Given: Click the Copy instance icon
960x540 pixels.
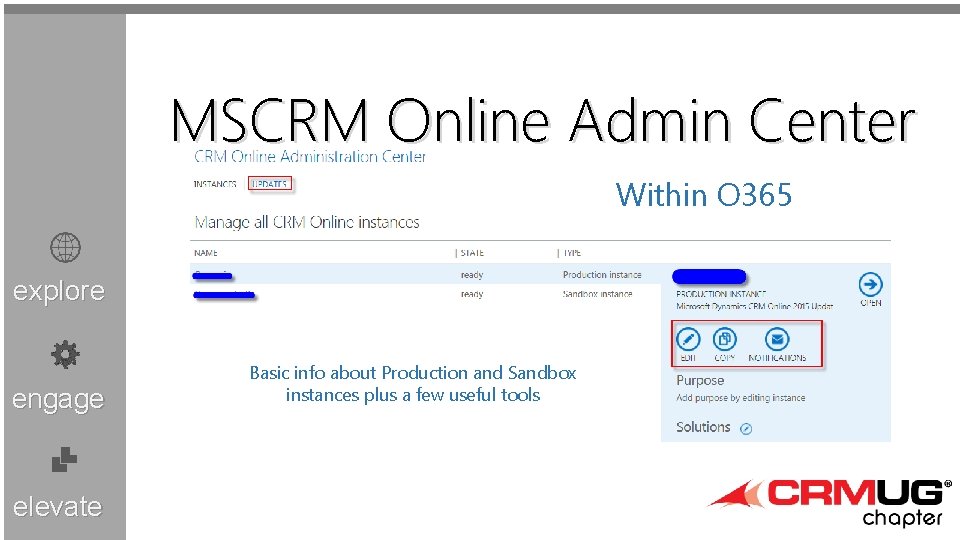Looking at the screenshot, I should click(725, 339).
